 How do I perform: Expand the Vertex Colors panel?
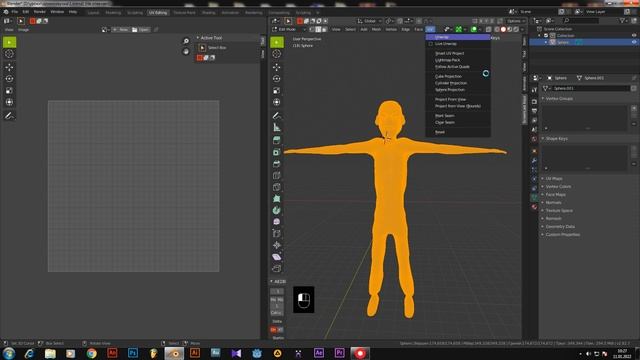pyautogui.click(x=557, y=187)
